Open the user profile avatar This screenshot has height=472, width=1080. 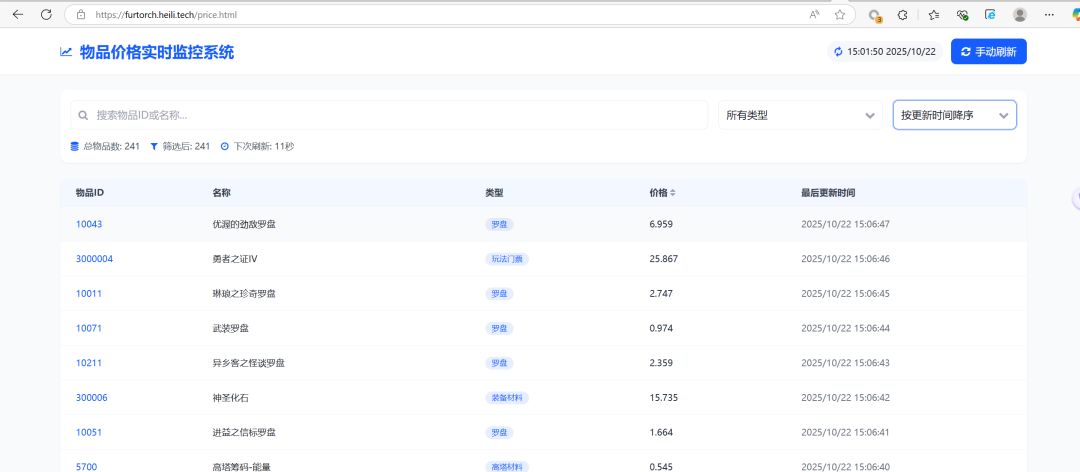pos(1020,14)
